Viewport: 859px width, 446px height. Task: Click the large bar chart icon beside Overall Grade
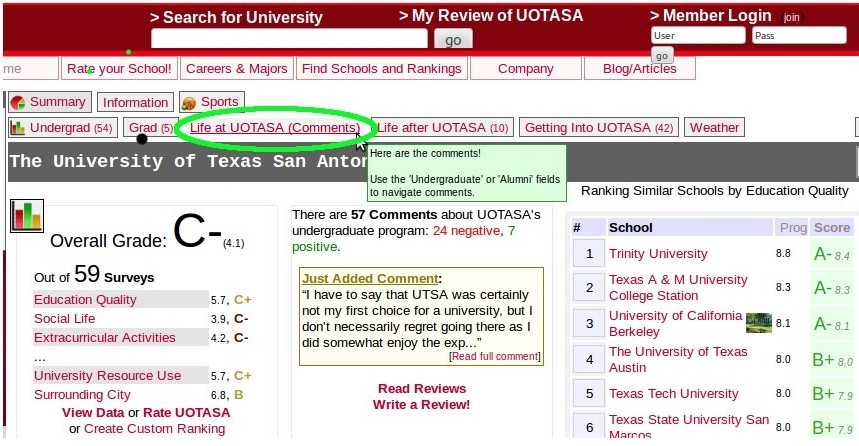click(x=27, y=216)
